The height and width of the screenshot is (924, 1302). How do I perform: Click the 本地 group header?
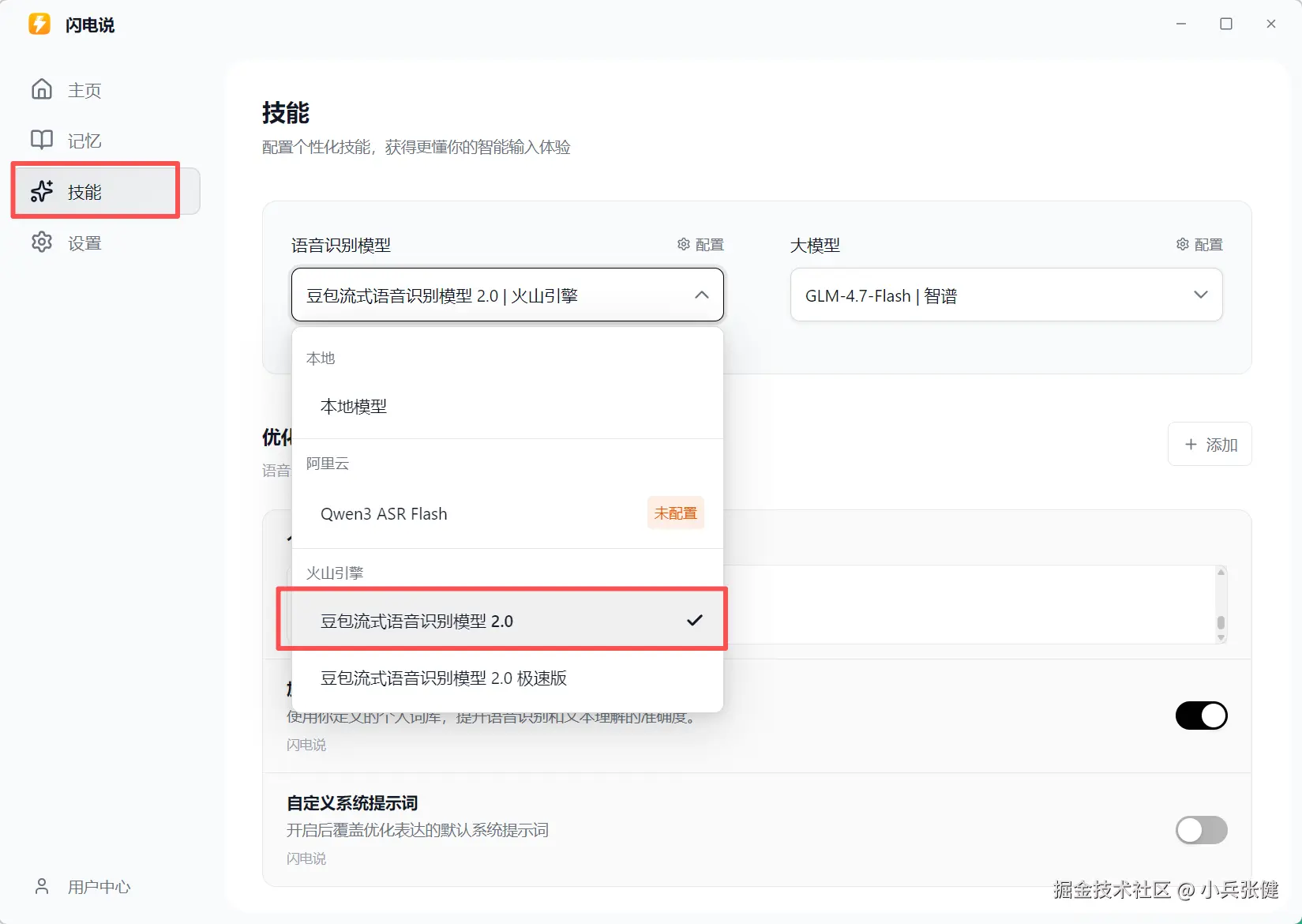(x=321, y=358)
